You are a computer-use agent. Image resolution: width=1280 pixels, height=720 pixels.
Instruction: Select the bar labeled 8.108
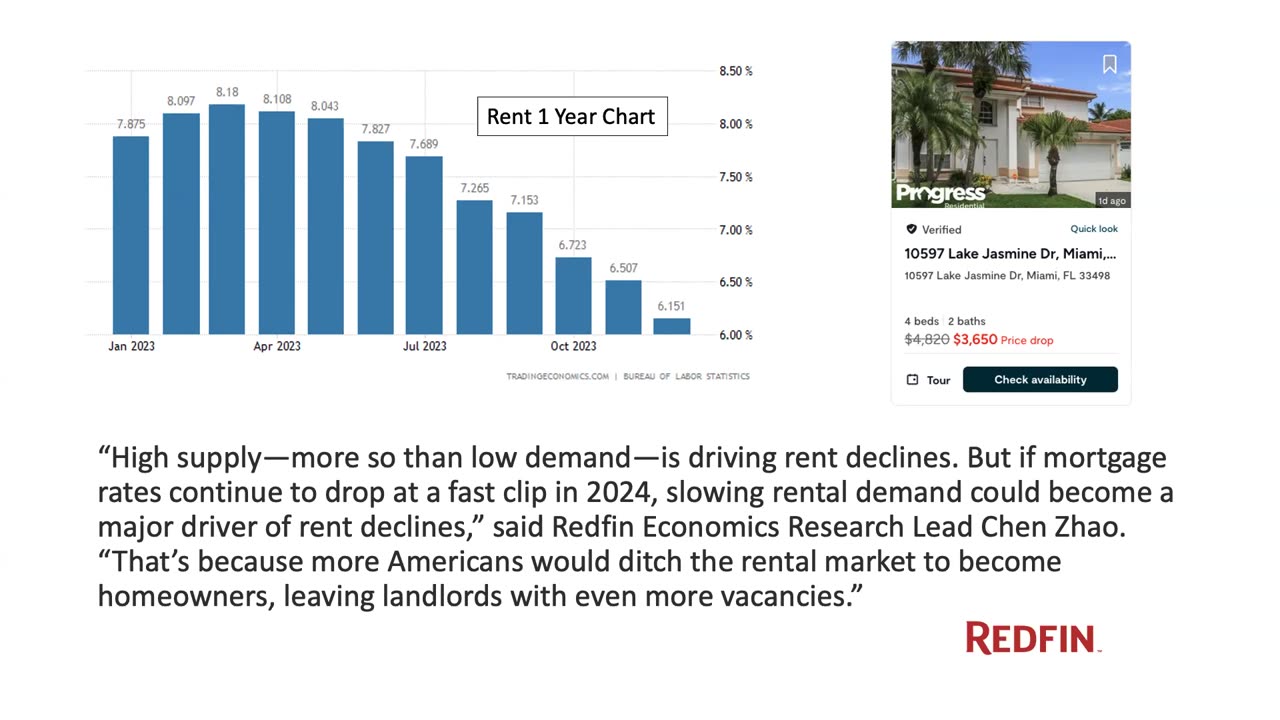(277, 222)
